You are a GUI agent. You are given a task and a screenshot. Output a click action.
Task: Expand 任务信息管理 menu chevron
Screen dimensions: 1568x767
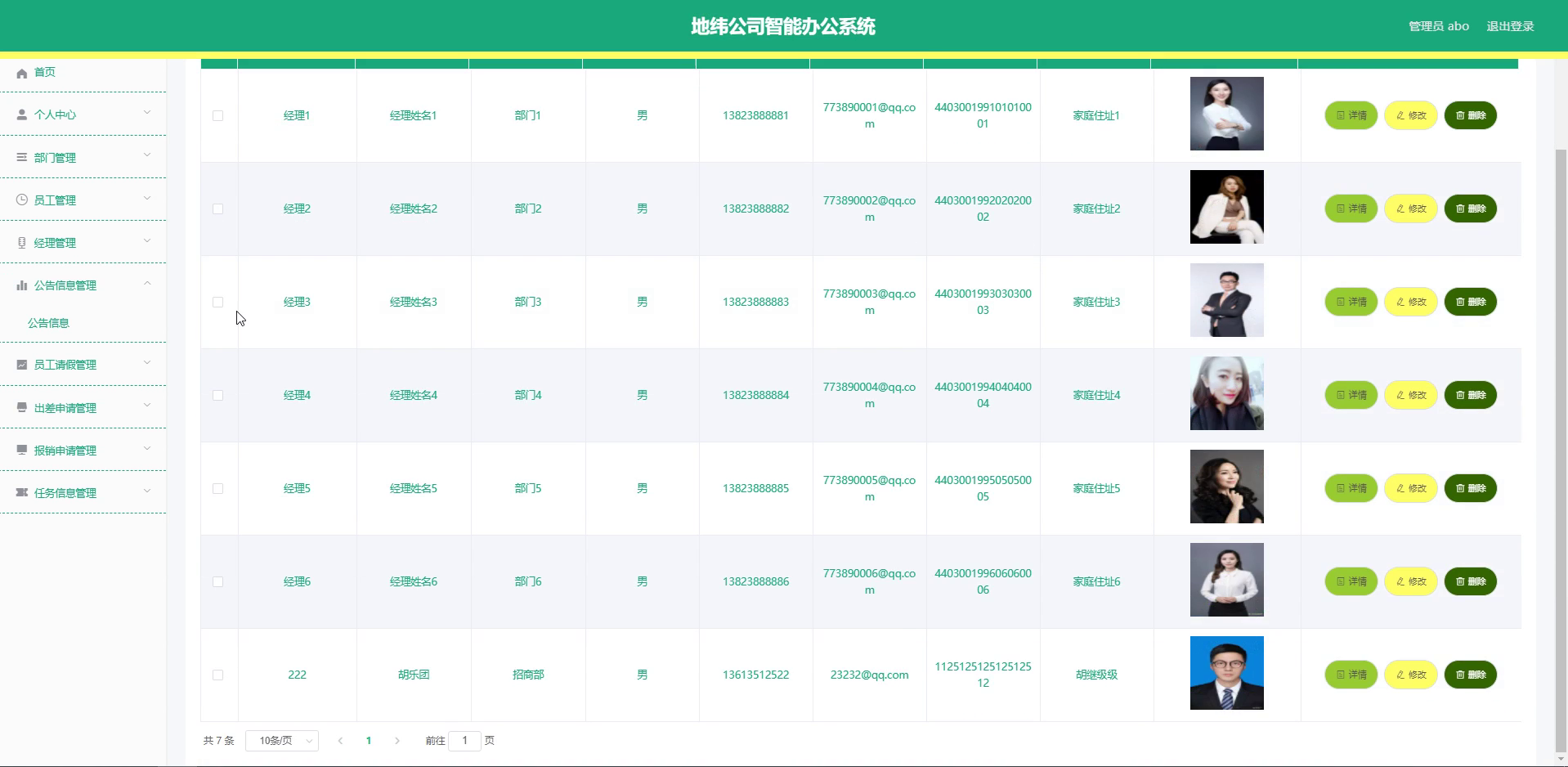(x=147, y=491)
